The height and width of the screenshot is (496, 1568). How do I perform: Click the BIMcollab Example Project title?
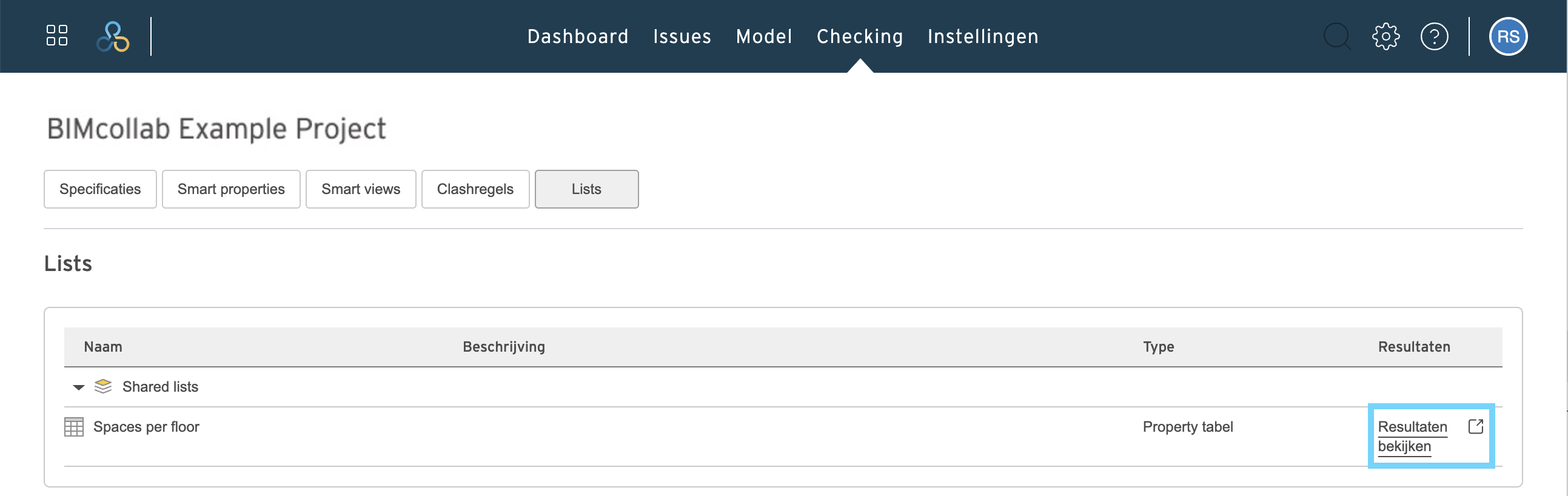(216, 129)
